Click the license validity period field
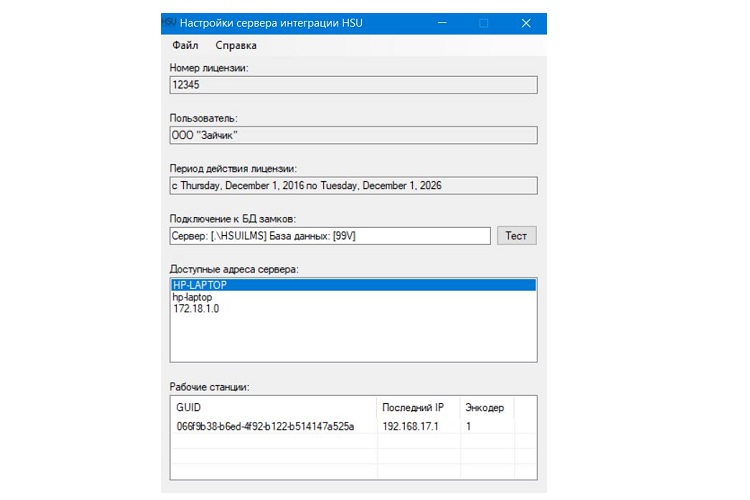This screenshot has height=500, width=750. pos(353,185)
